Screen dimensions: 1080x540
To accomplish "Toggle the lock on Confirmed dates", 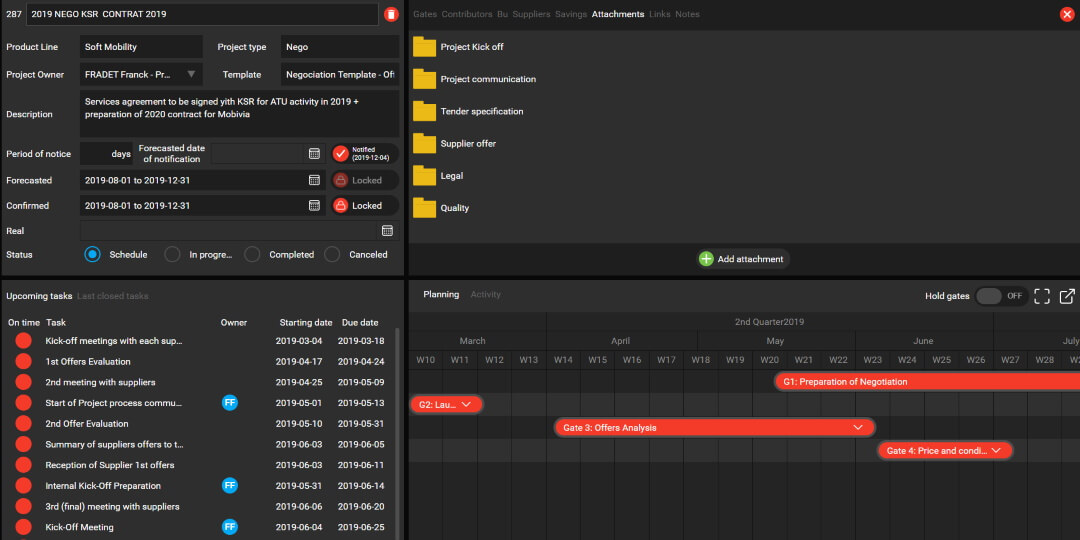I will (340, 205).
